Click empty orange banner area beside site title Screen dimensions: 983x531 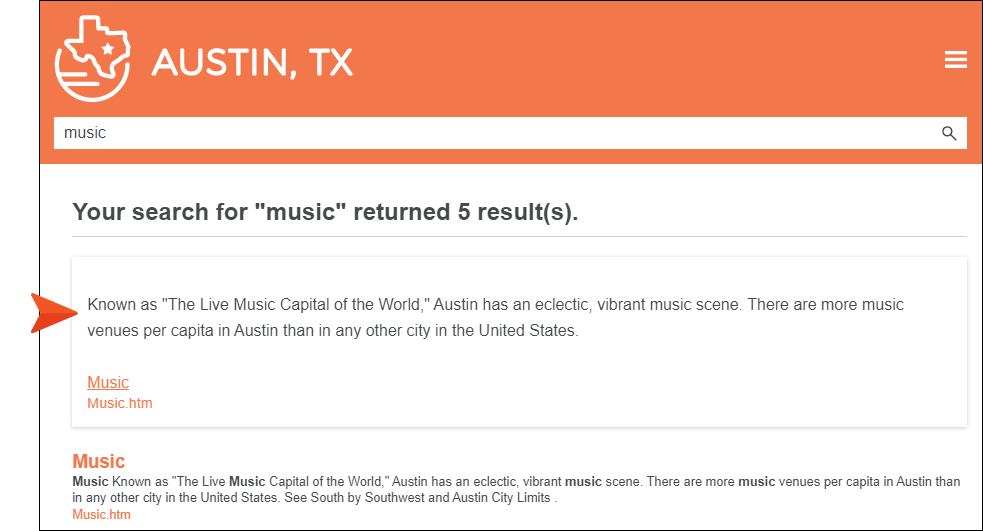640,60
